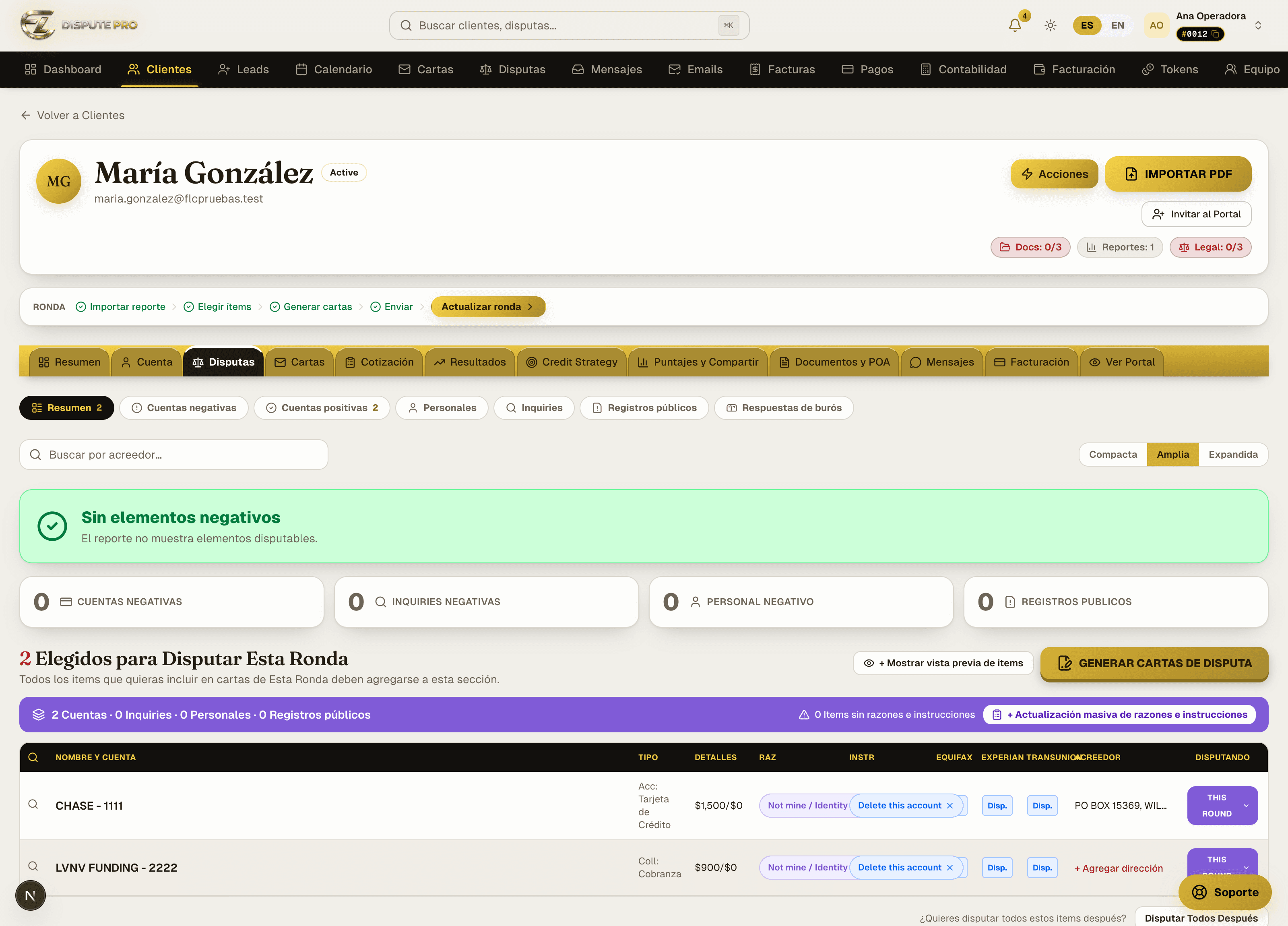Click the Docs: 0/3 badge
1288x926 pixels.
[1030, 247]
